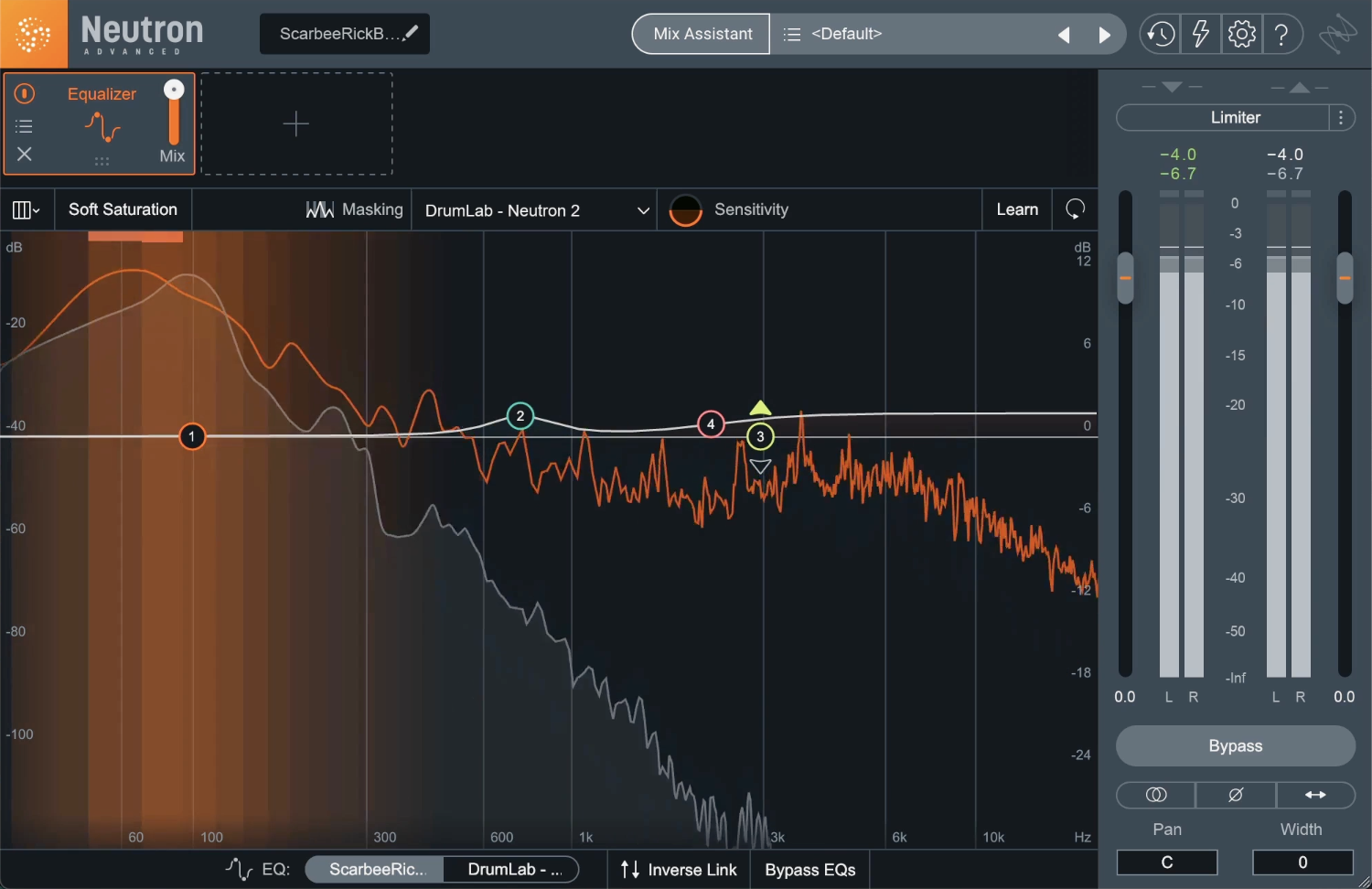Toggle the Limiter
Viewport: 1372px width, 889px height.
tap(1223, 117)
